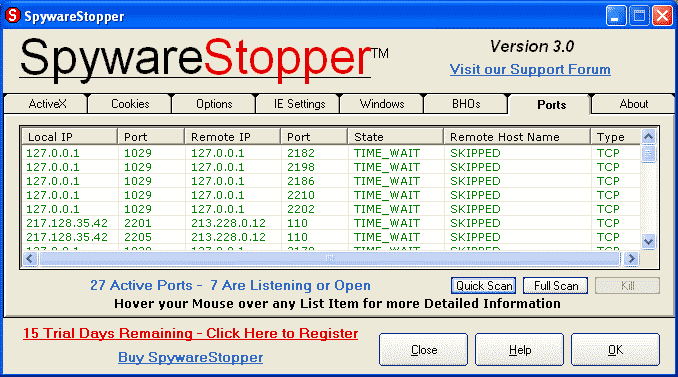
Task: Select the Options tab
Action: point(214,104)
